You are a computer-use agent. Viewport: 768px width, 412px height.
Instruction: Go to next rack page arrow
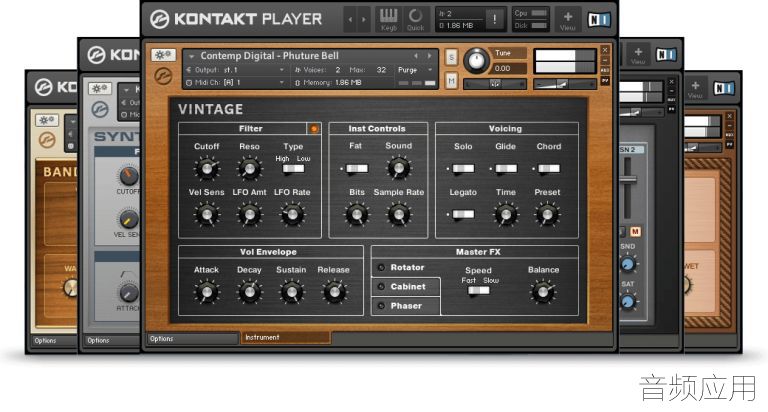pyautogui.click(x=363, y=20)
